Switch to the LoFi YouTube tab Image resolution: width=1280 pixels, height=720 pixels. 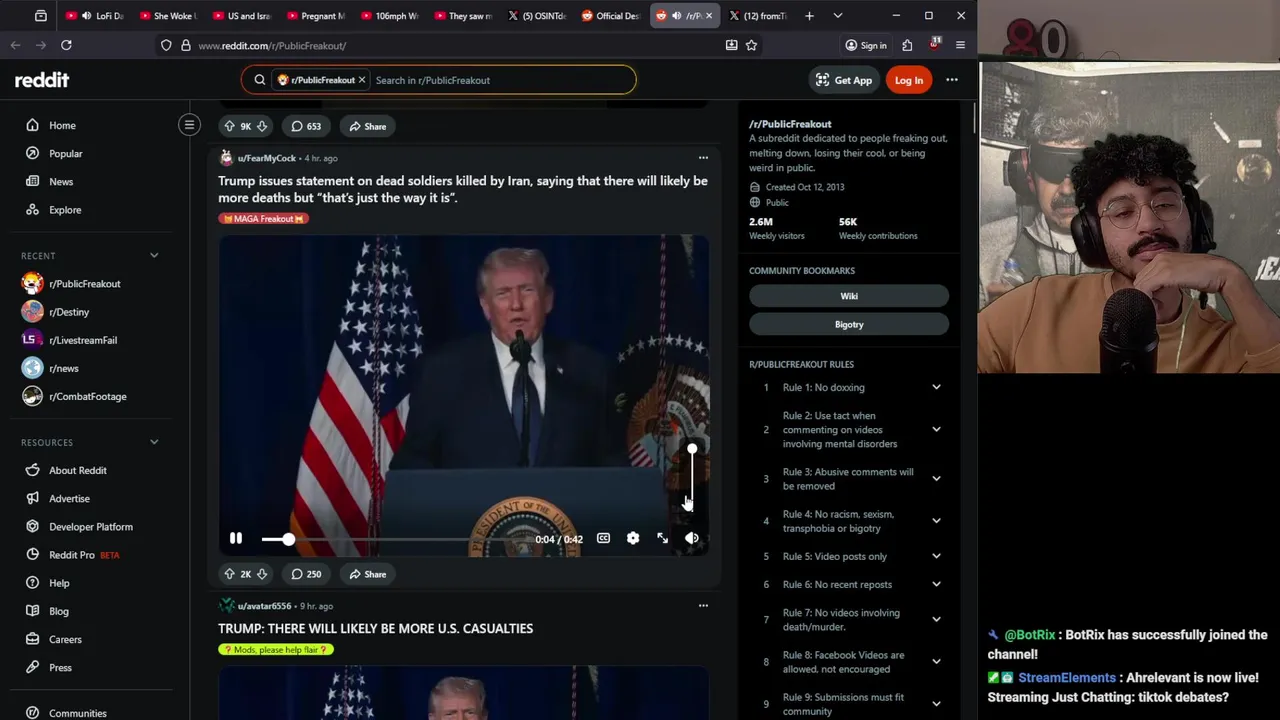pos(95,16)
